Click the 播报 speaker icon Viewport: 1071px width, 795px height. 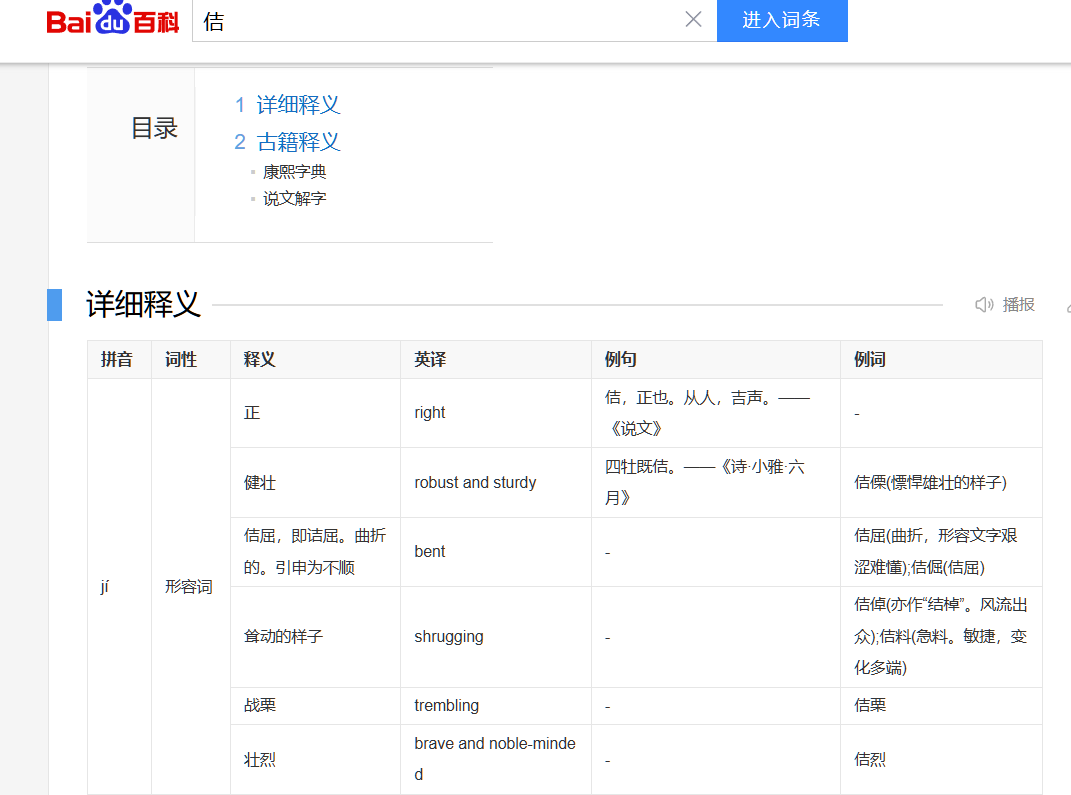[984, 305]
